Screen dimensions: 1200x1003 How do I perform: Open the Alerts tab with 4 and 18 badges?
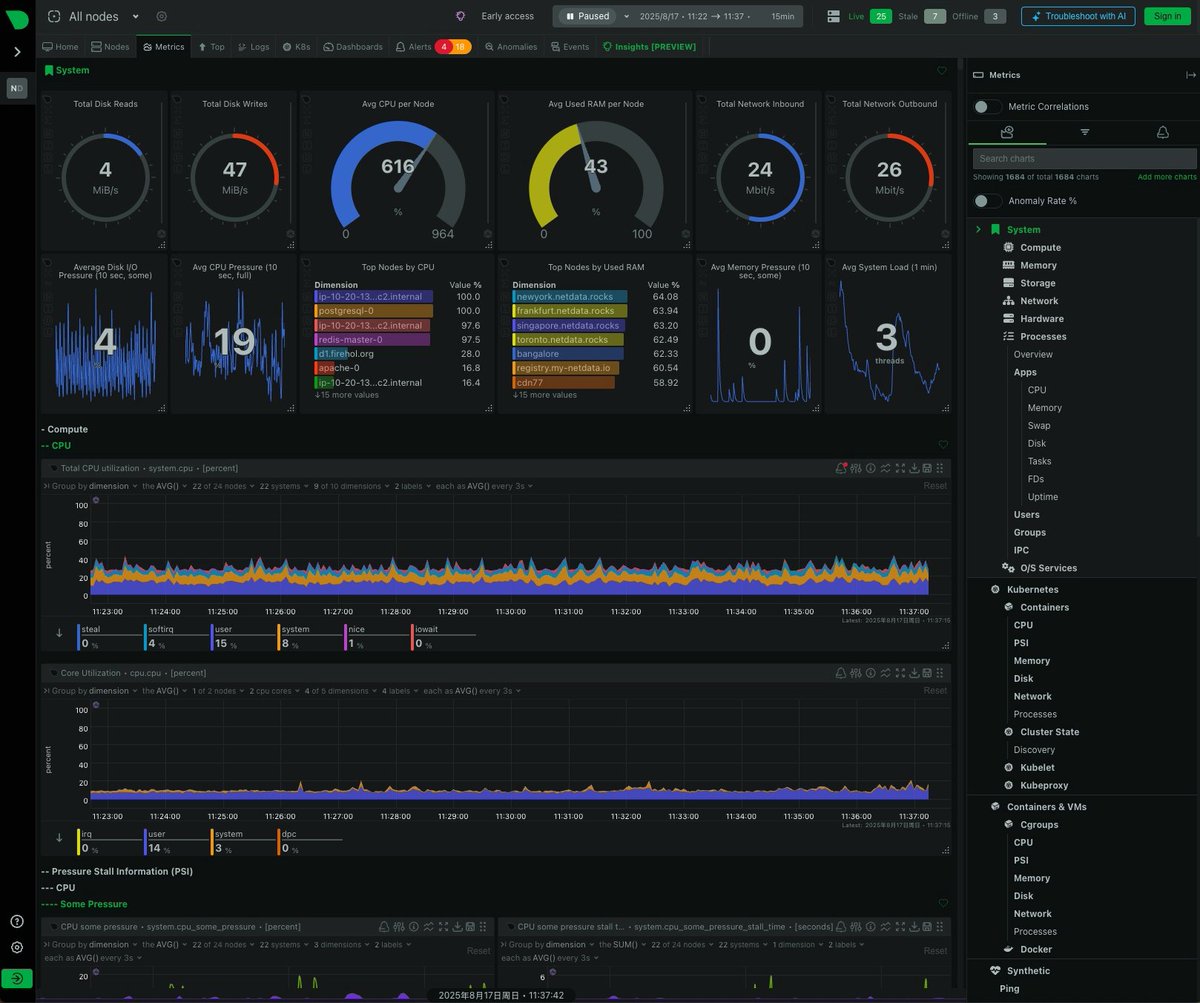(432, 47)
